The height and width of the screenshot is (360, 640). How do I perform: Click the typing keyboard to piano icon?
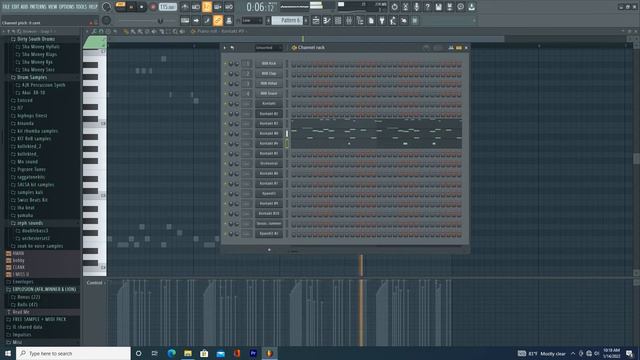[x=185, y=20]
